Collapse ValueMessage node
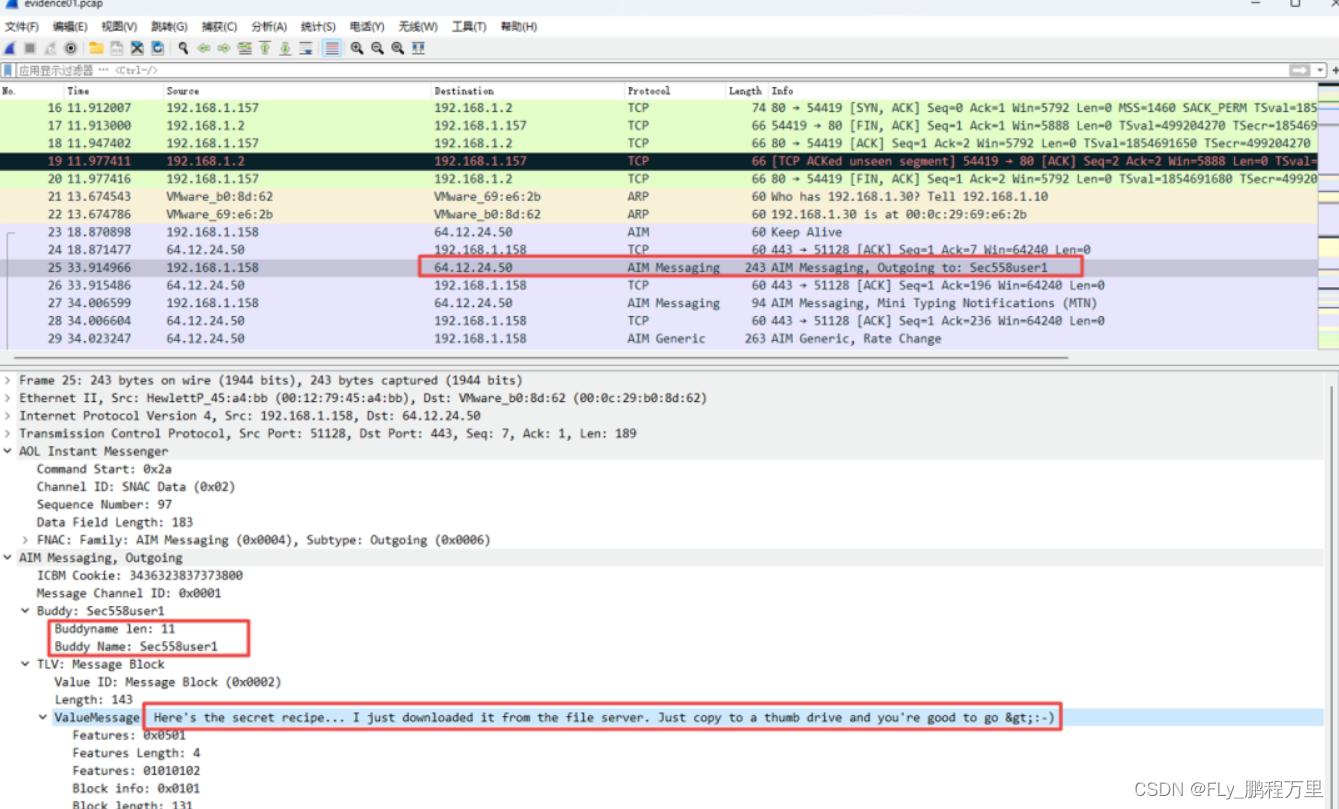Viewport: 1339px width, 809px height. (43, 717)
